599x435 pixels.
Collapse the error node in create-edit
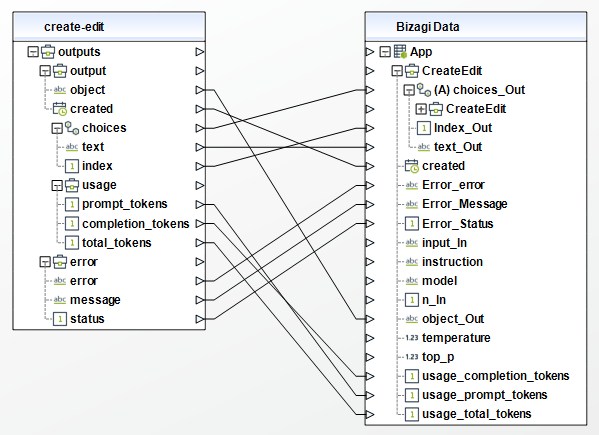(45, 262)
